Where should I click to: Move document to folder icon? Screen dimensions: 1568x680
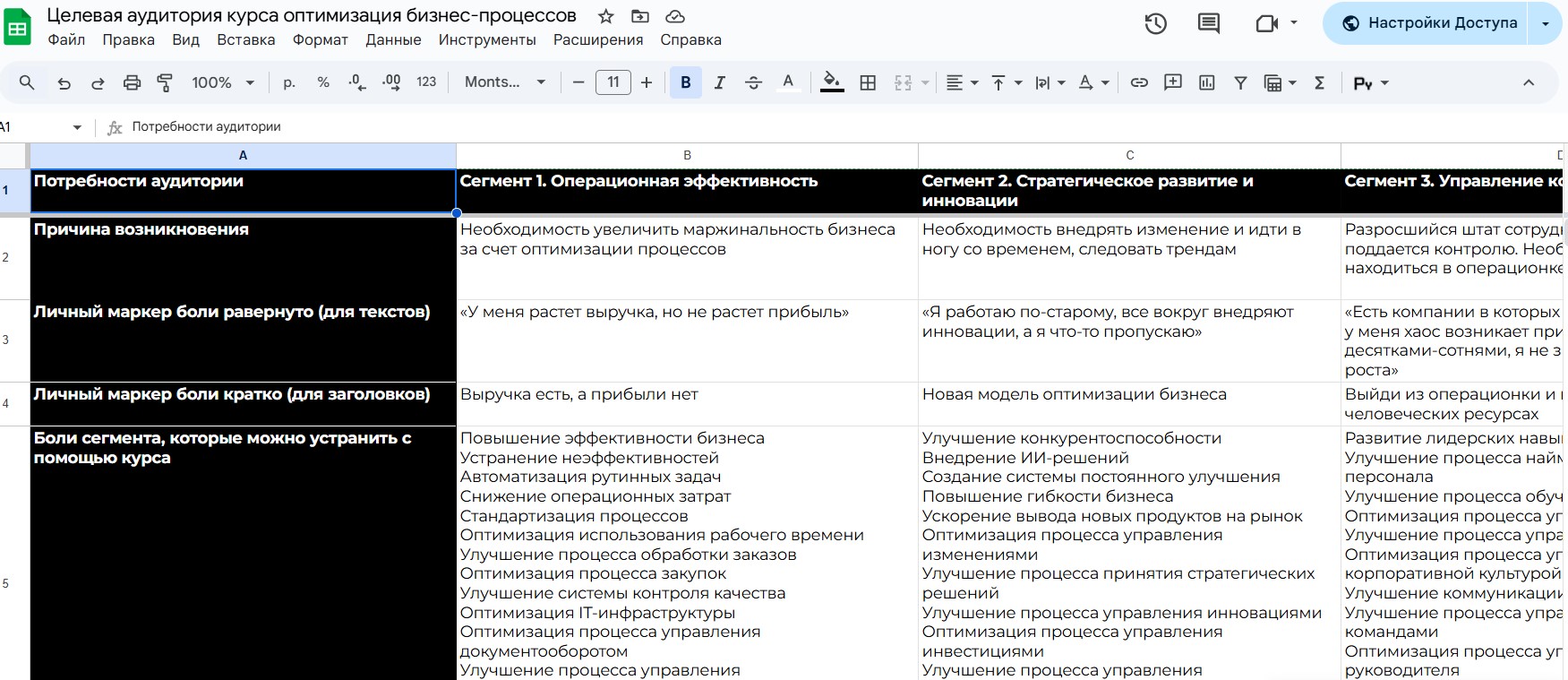[639, 16]
